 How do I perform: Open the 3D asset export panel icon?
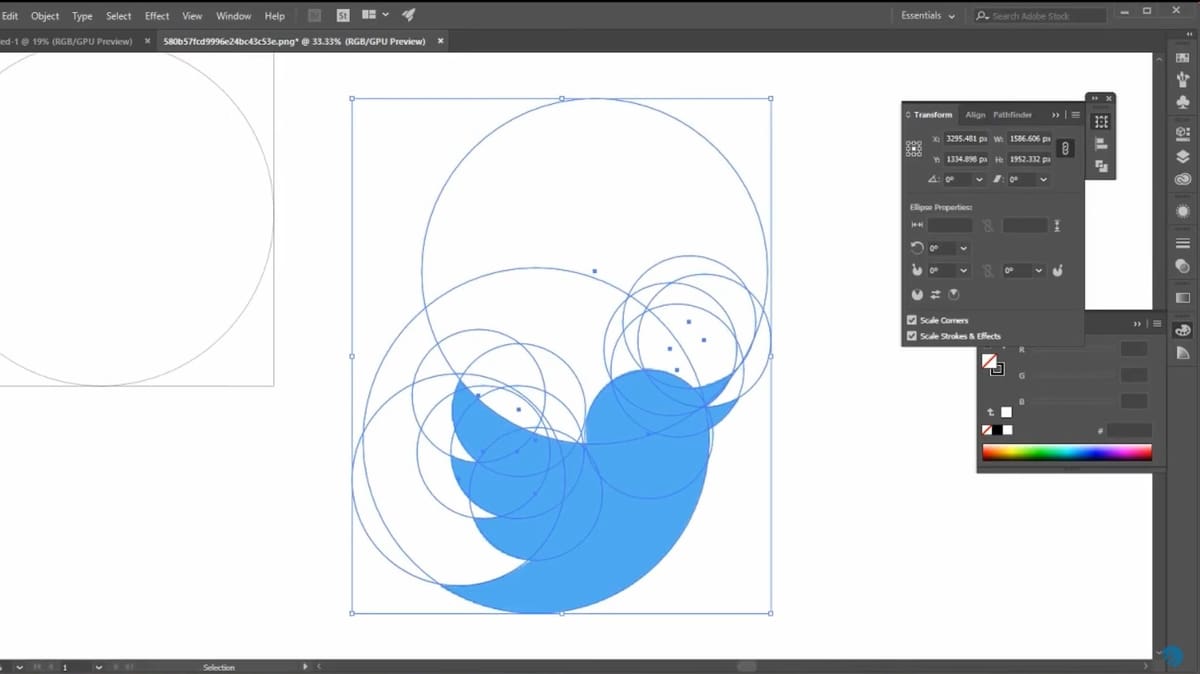[1183, 132]
